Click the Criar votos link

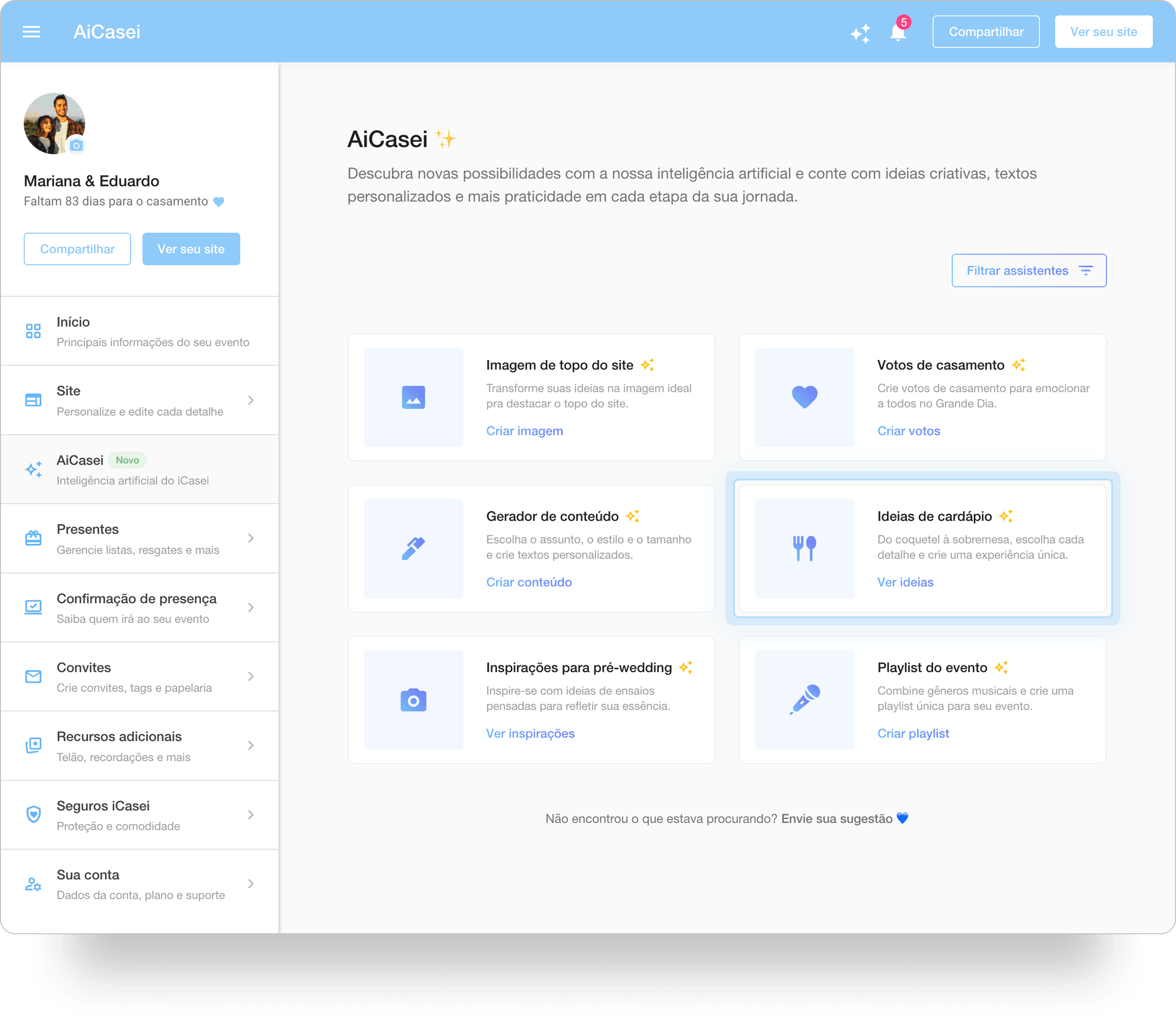pos(908,431)
